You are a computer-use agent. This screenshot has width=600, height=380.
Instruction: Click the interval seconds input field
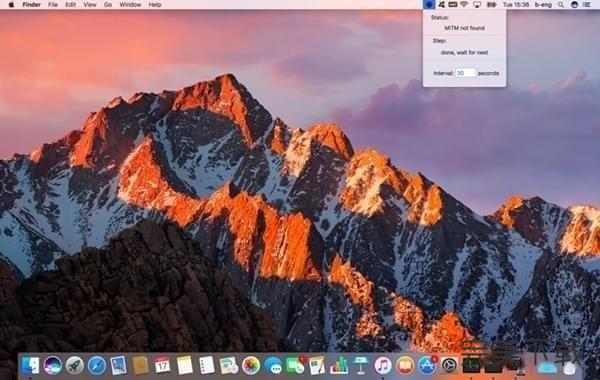point(465,73)
